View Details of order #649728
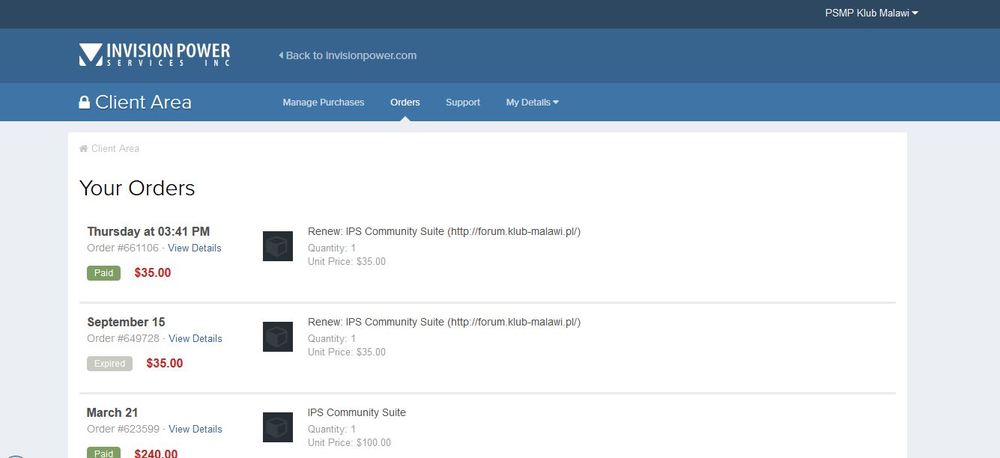The height and width of the screenshot is (458, 1000). [195, 339]
